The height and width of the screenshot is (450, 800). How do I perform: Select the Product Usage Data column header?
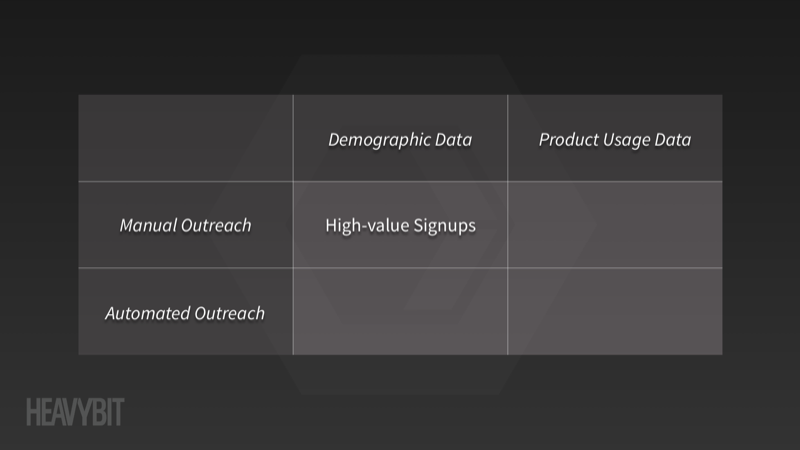point(615,139)
